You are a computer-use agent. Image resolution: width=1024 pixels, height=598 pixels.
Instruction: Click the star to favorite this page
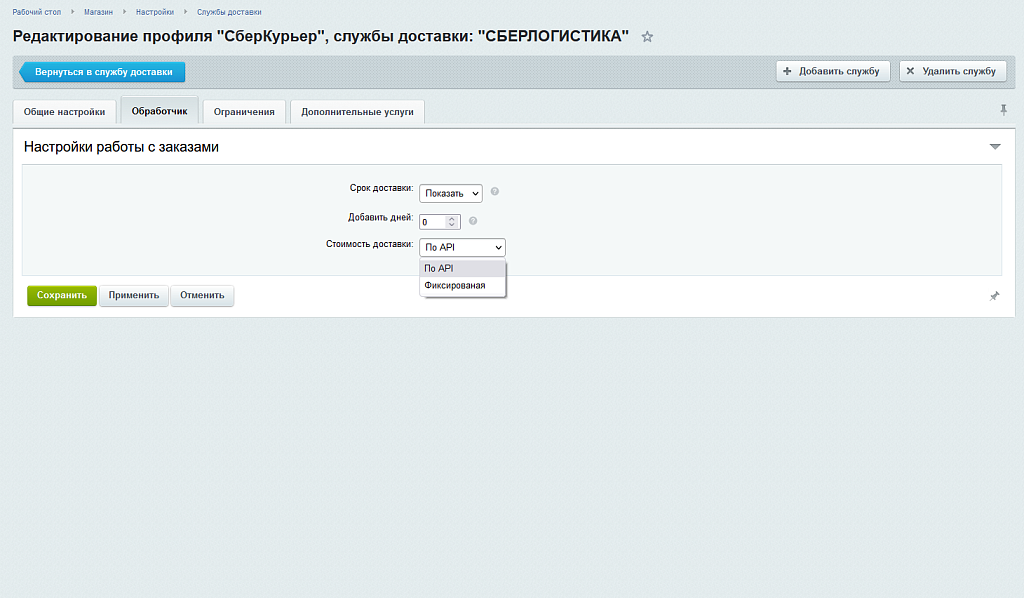(x=647, y=35)
